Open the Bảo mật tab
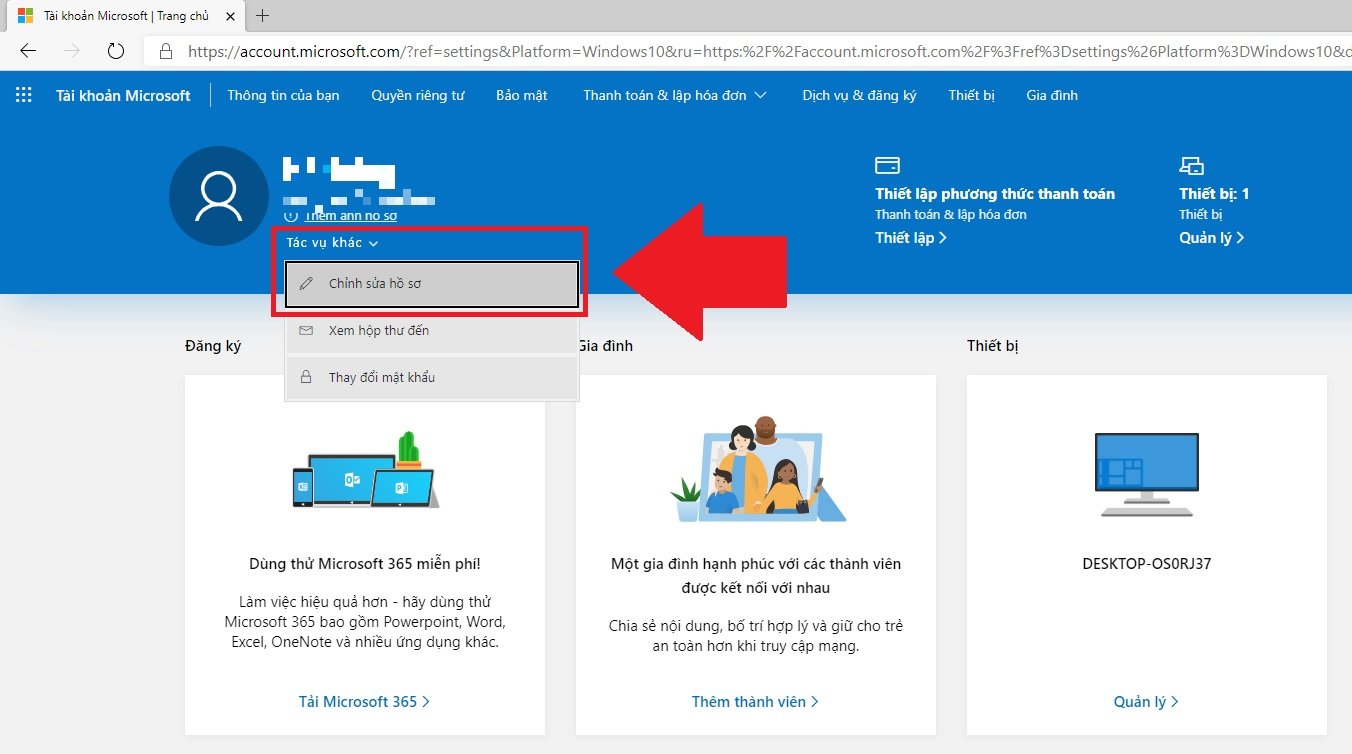 522,95
